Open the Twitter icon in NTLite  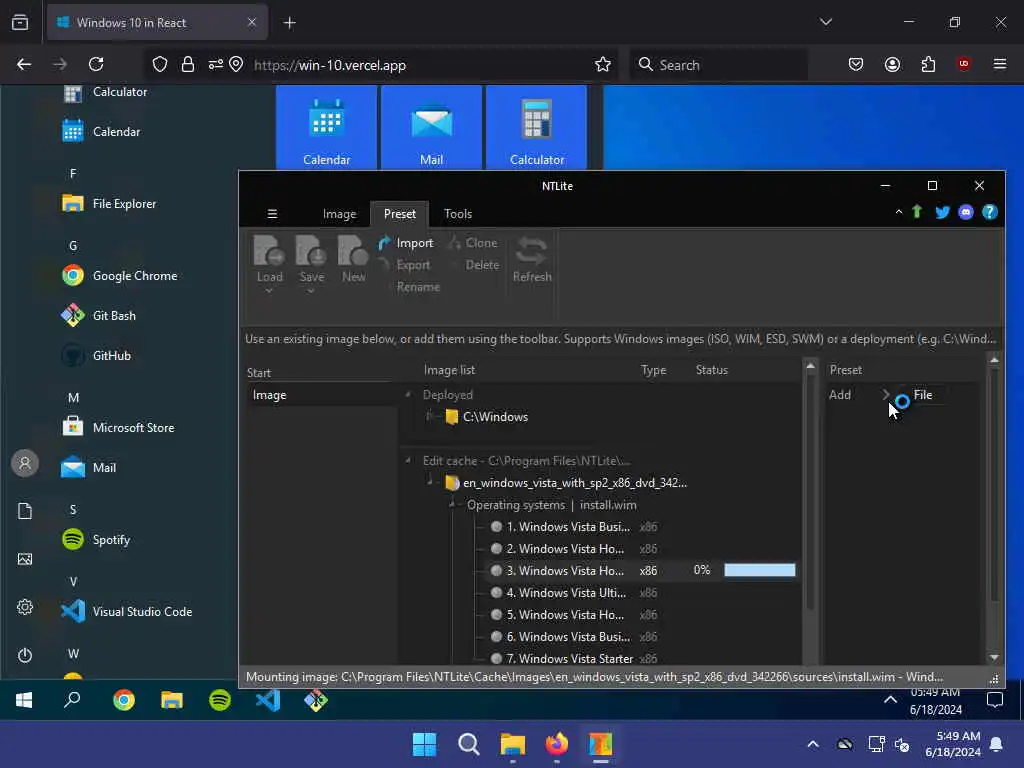point(942,212)
